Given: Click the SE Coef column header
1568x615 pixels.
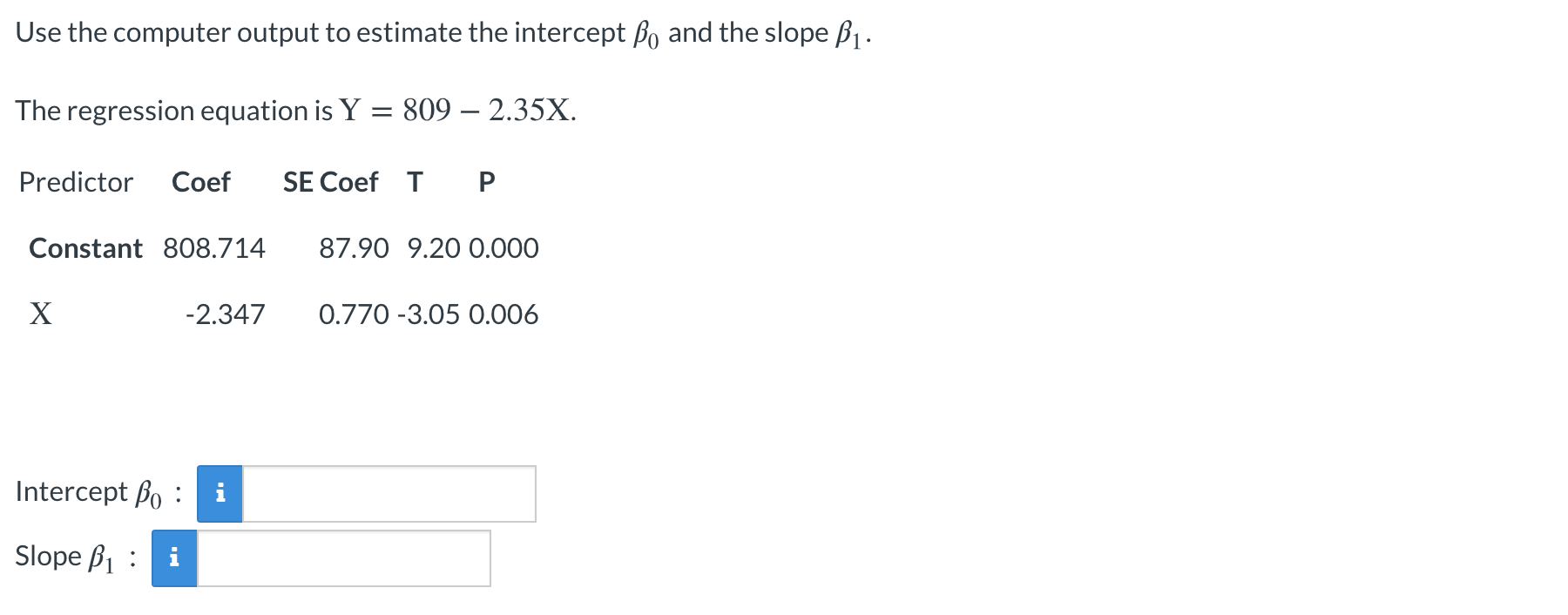Looking at the screenshot, I should (330, 182).
